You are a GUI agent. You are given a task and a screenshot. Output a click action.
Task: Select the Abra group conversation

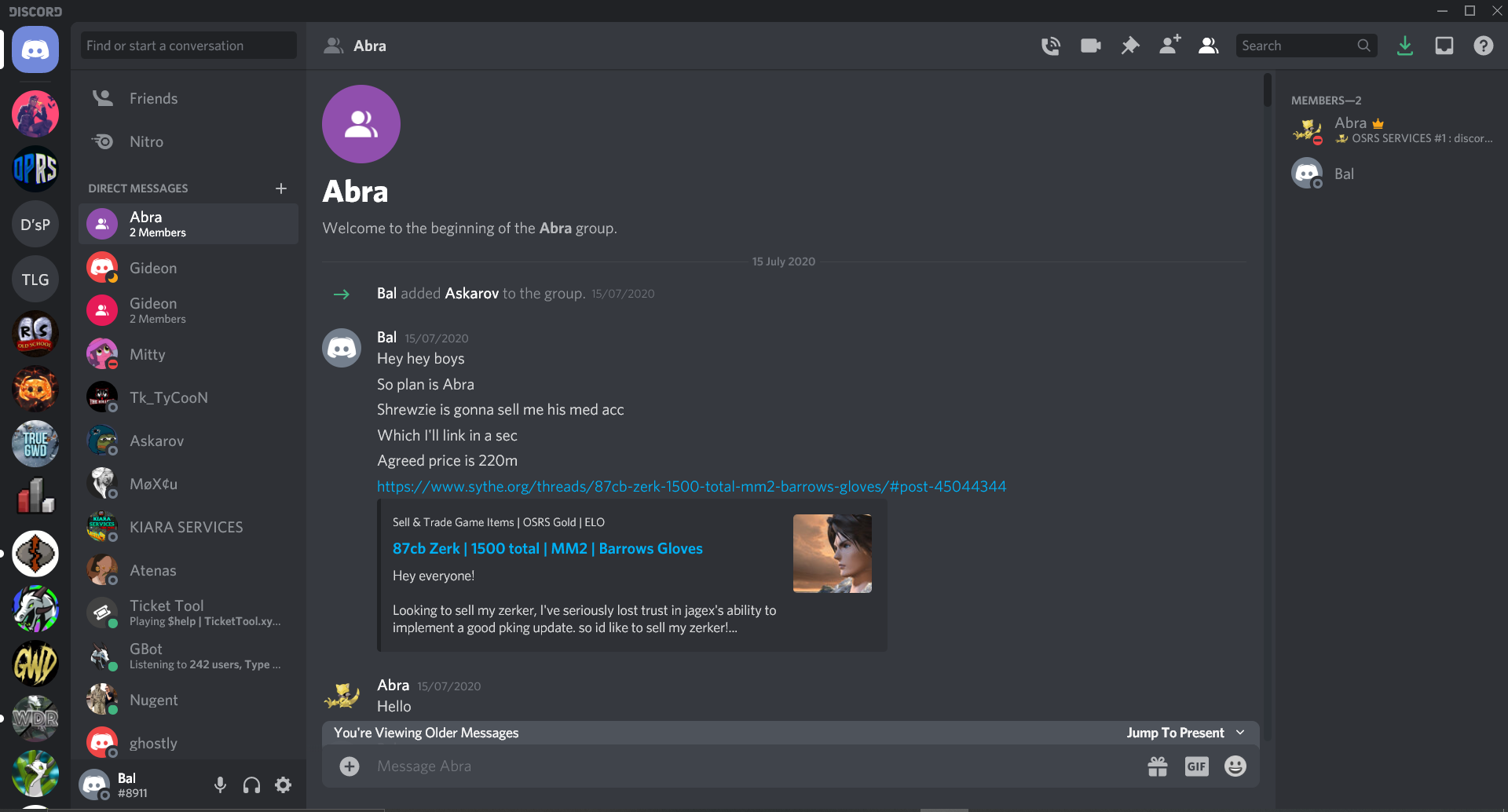(188, 224)
